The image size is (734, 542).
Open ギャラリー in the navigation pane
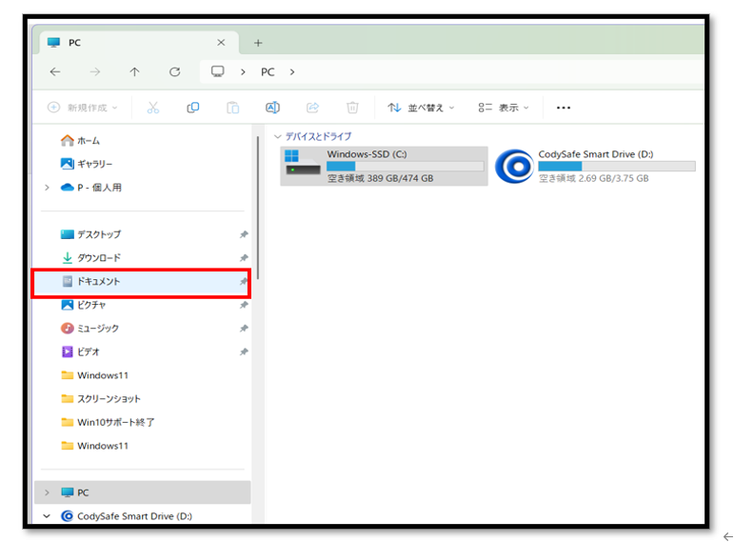click(x=87, y=164)
